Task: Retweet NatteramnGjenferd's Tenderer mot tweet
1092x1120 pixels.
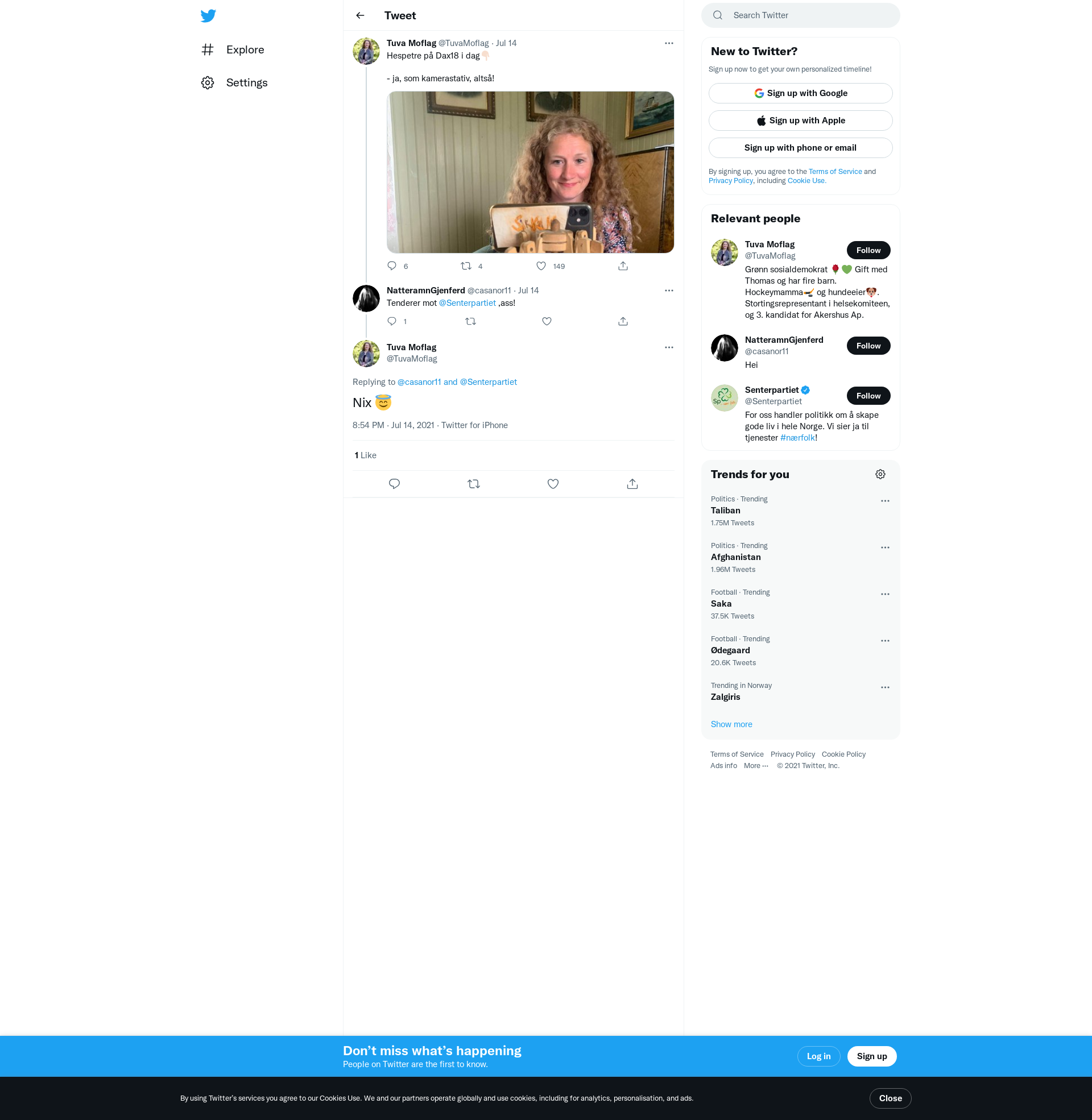Action: click(470, 321)
